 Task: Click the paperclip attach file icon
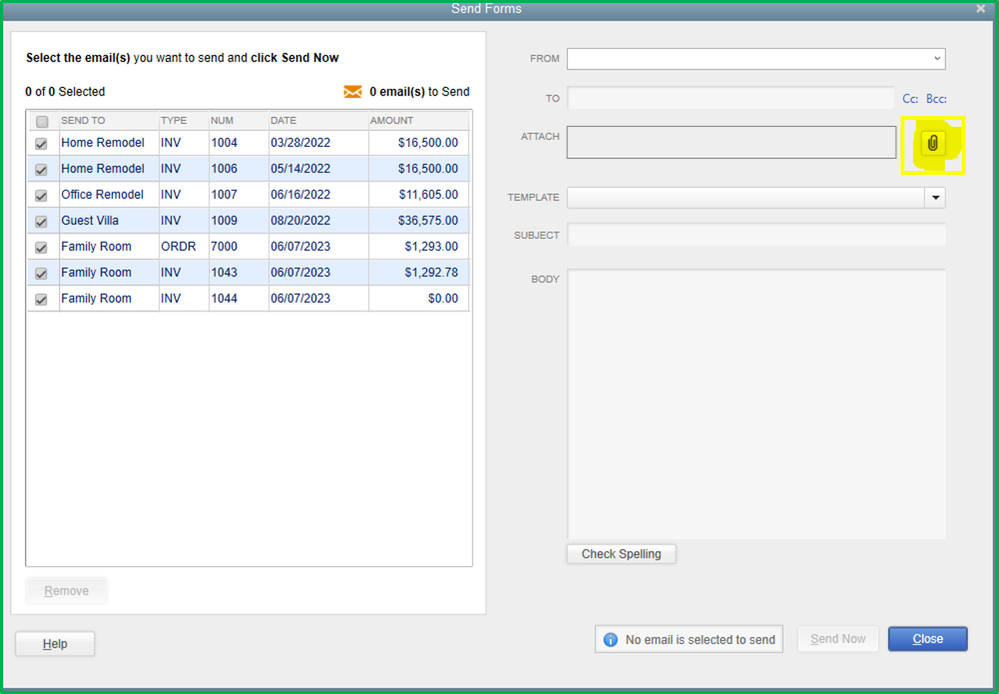pos(933,143)
